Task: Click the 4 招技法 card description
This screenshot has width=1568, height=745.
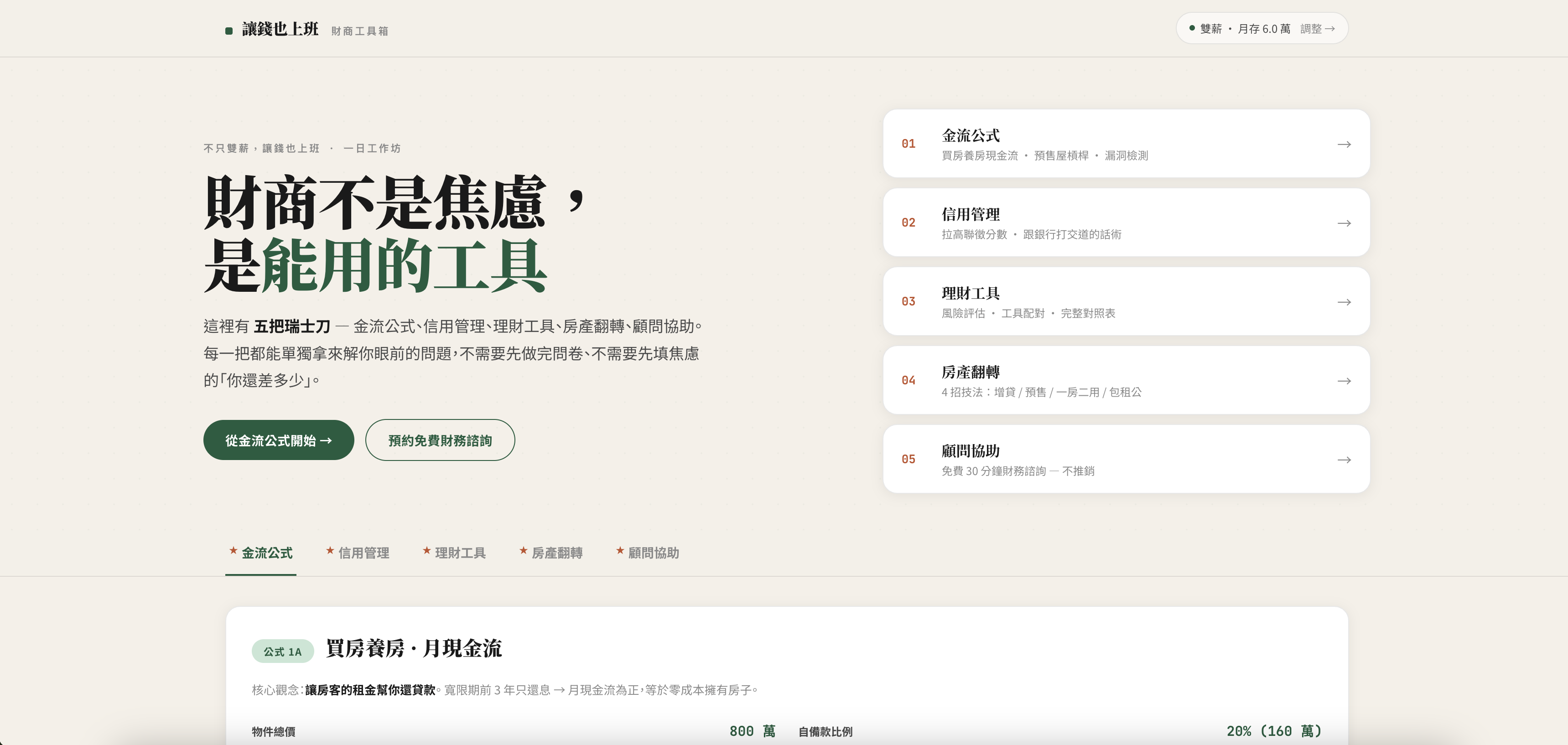Action: 1042,393
